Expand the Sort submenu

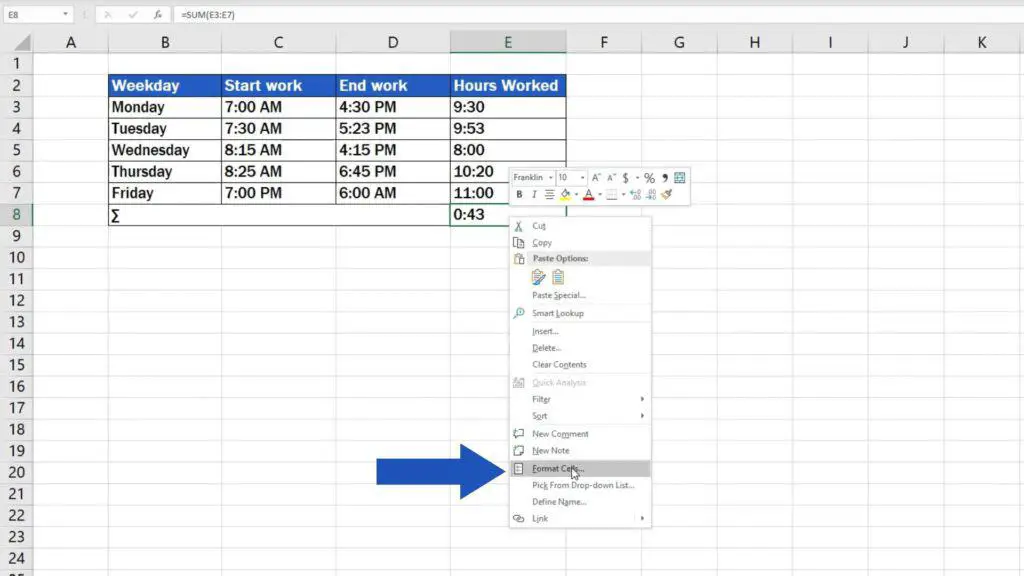tap(580, 416)
